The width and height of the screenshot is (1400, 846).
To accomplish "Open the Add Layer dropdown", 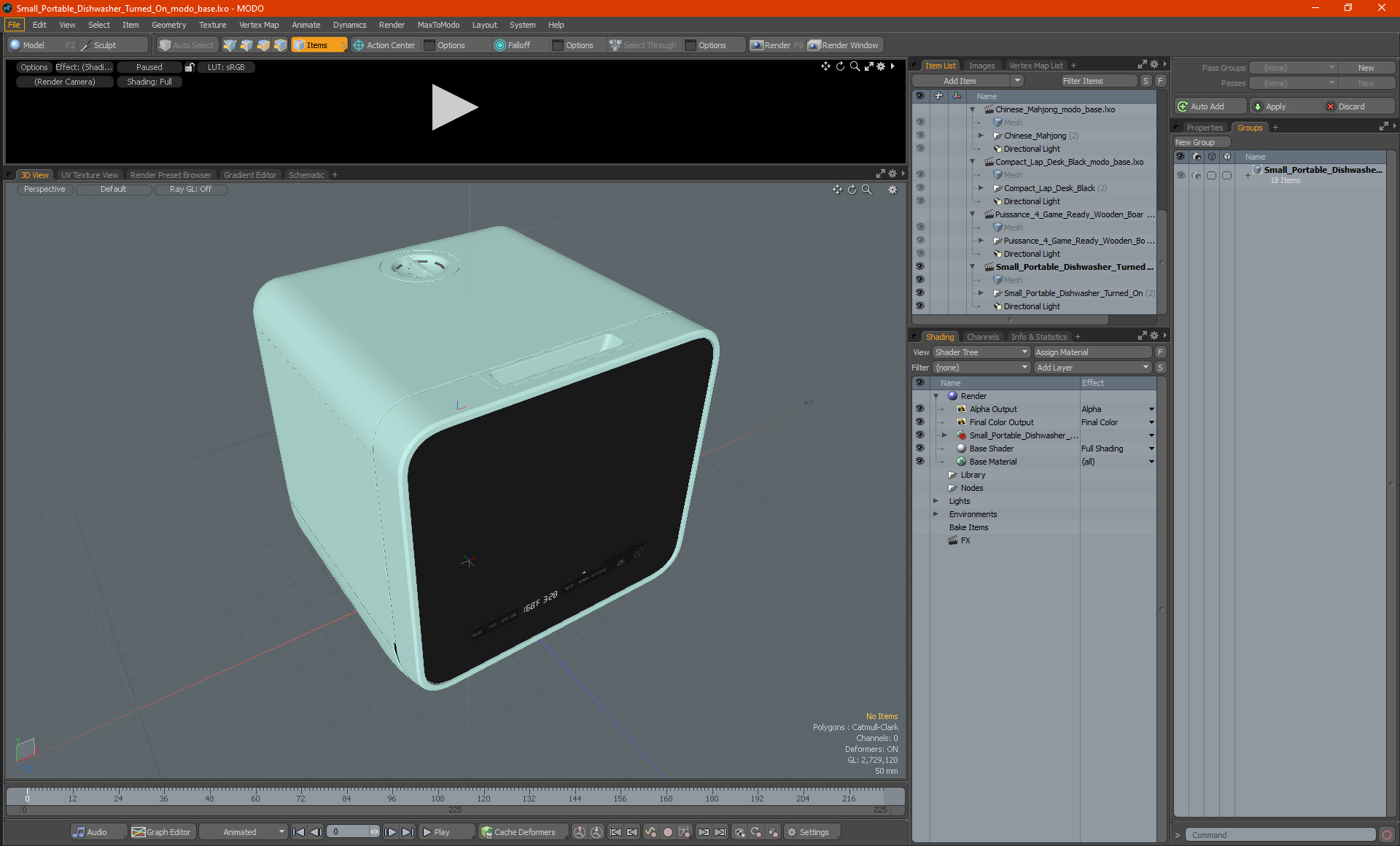I will [1092, 368].
